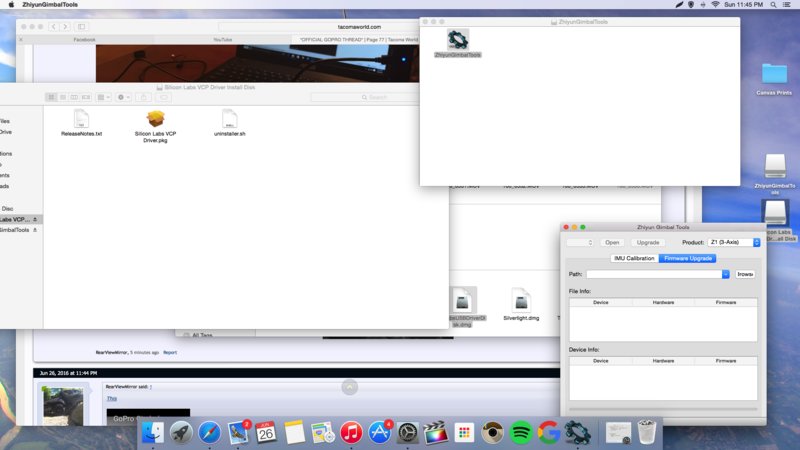
Task: Open the Product dropdown showing Z1 (3-Axis)
Action: click(x=734, y=242)
